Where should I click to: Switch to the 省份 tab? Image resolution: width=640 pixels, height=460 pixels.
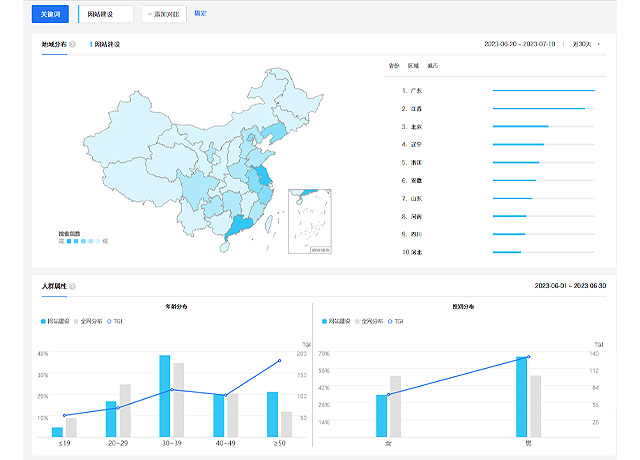393,65
